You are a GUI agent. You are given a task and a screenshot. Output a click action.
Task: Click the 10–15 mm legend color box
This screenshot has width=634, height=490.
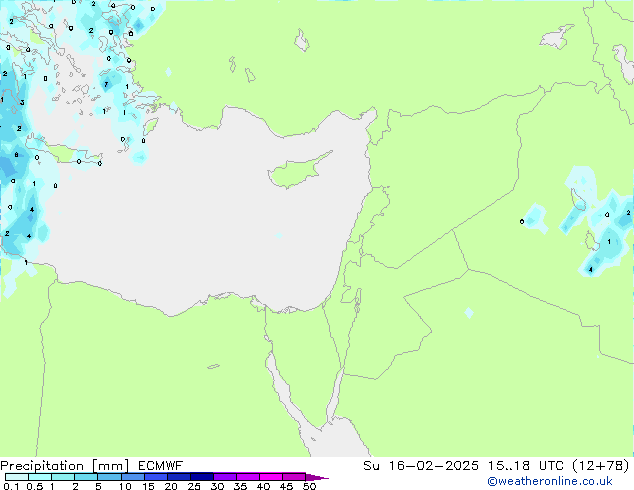tap(132, 477)
